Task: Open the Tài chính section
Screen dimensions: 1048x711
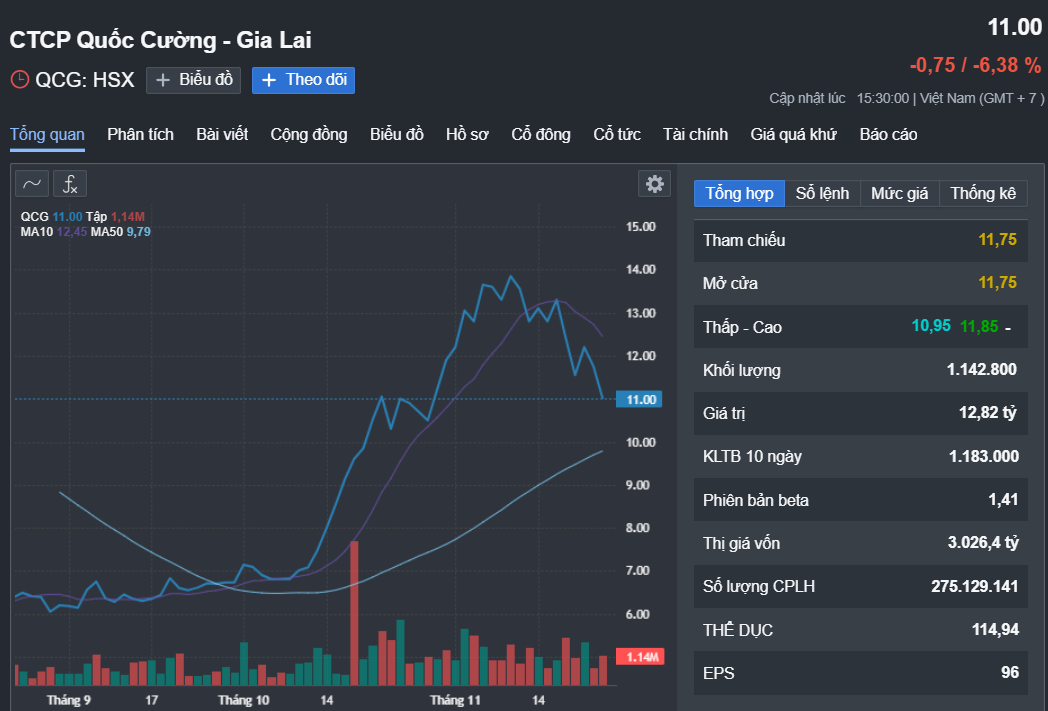Action: (x=695, y=134)
